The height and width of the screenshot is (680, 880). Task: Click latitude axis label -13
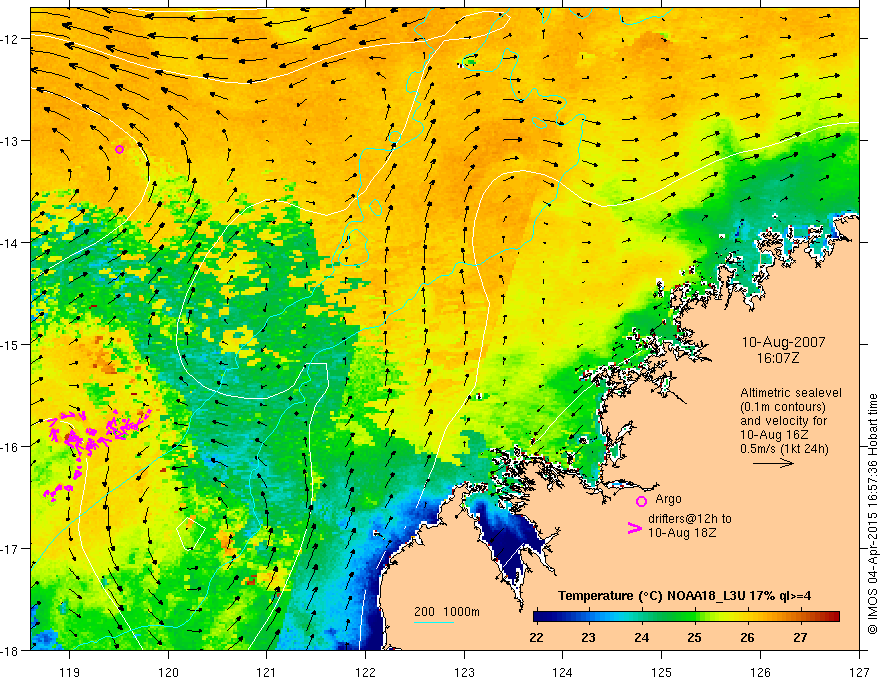(10, 140)
